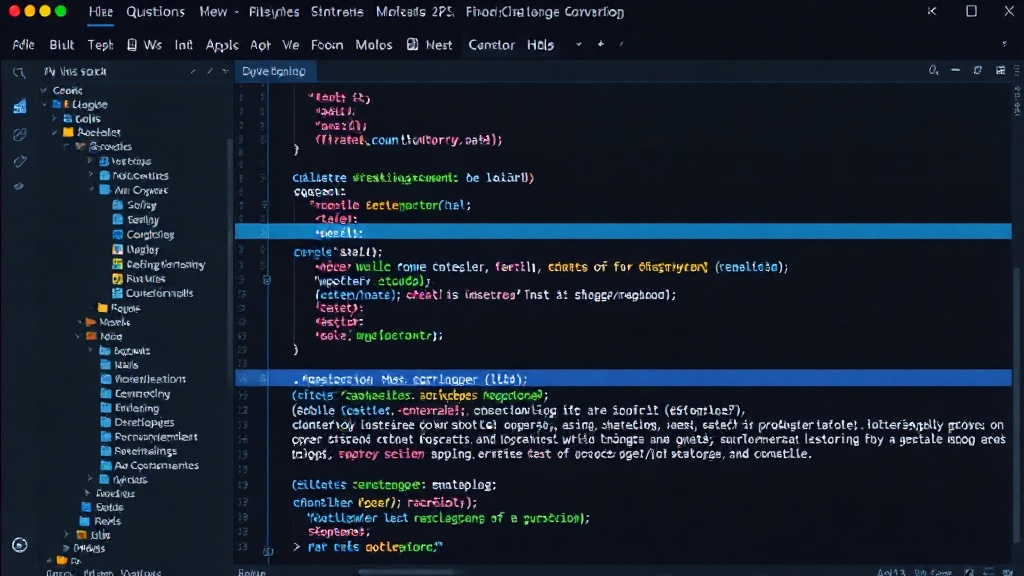Click the dash icon in editor top-right toolbar
1024x576 pixels.
click(x=955, y=70)
